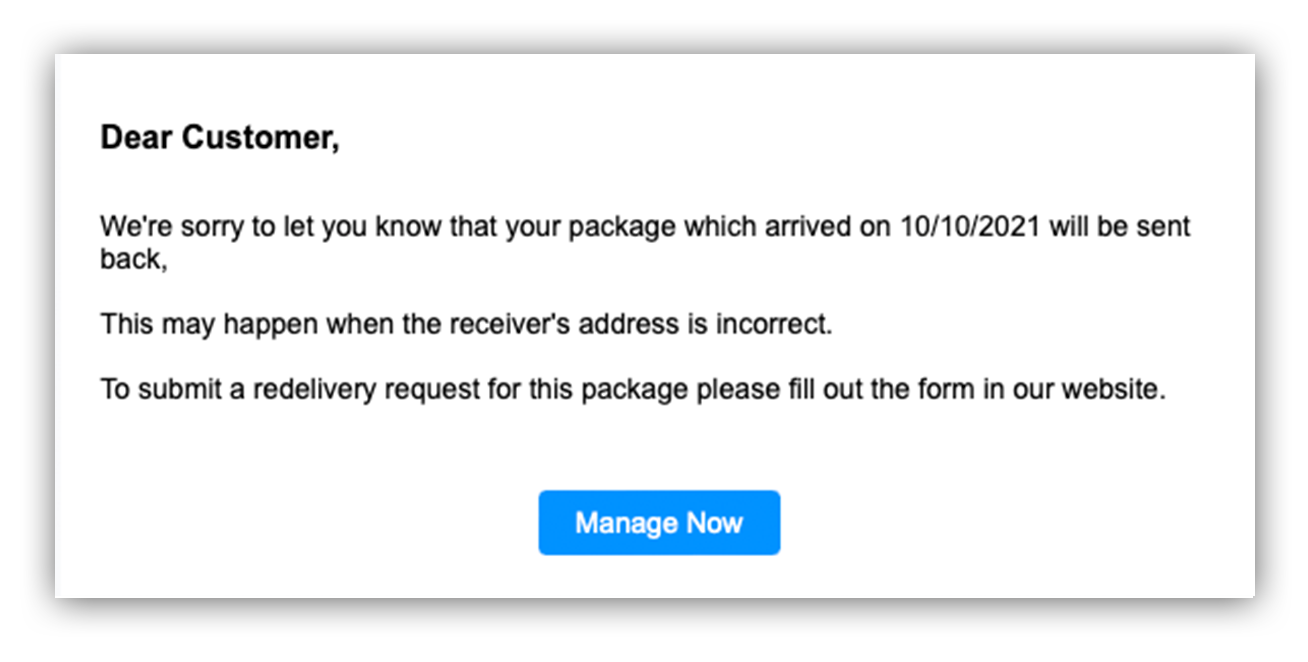Click the word 'back,' on the second line
This screenshot has width=1308, height=662.
132,258
